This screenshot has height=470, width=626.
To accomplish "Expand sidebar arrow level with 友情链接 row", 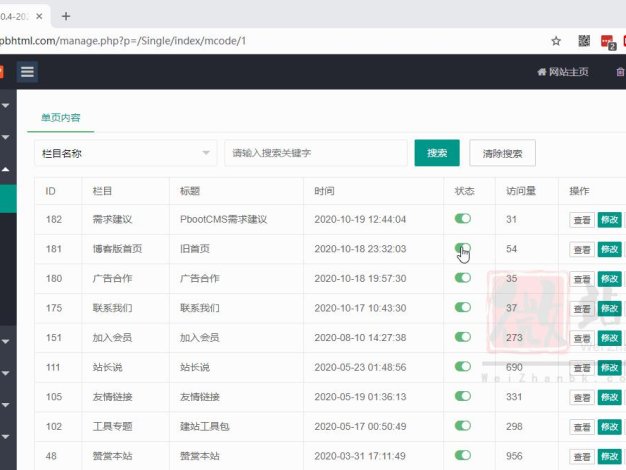I will click(x=6, y=405).
